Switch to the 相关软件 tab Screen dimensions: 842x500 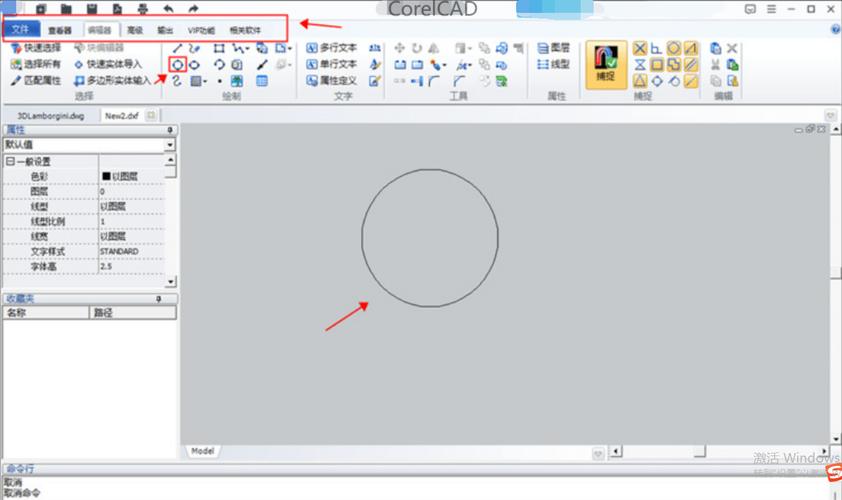245,30
